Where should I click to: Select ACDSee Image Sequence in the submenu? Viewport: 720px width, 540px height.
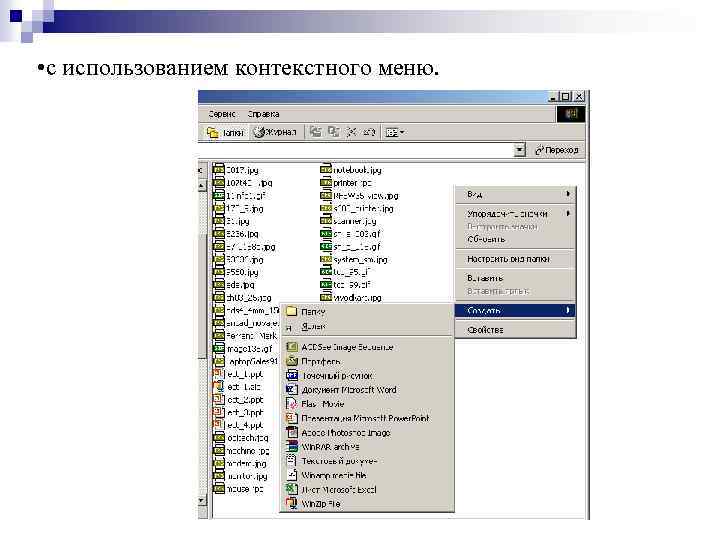point(367,347)
